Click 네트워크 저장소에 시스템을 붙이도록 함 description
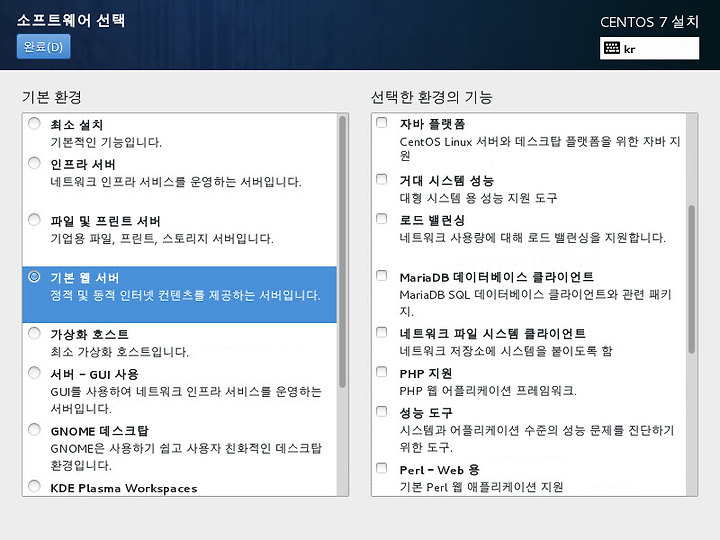 [x=506, y=351]
